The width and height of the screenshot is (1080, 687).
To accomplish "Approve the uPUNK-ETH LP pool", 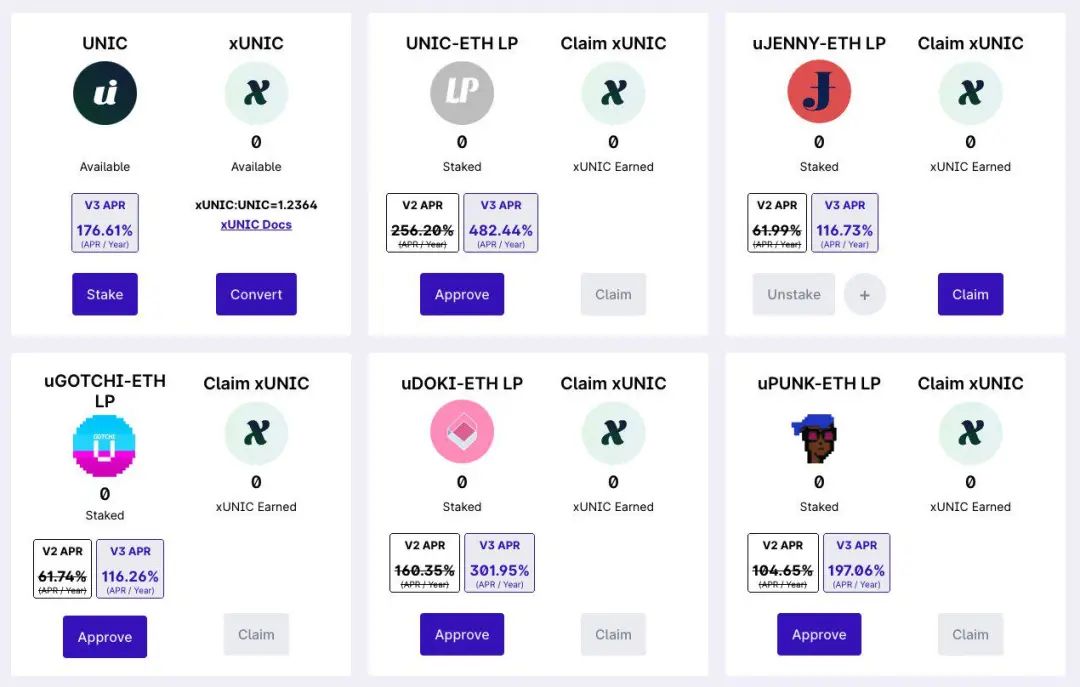I will point(819,634).
